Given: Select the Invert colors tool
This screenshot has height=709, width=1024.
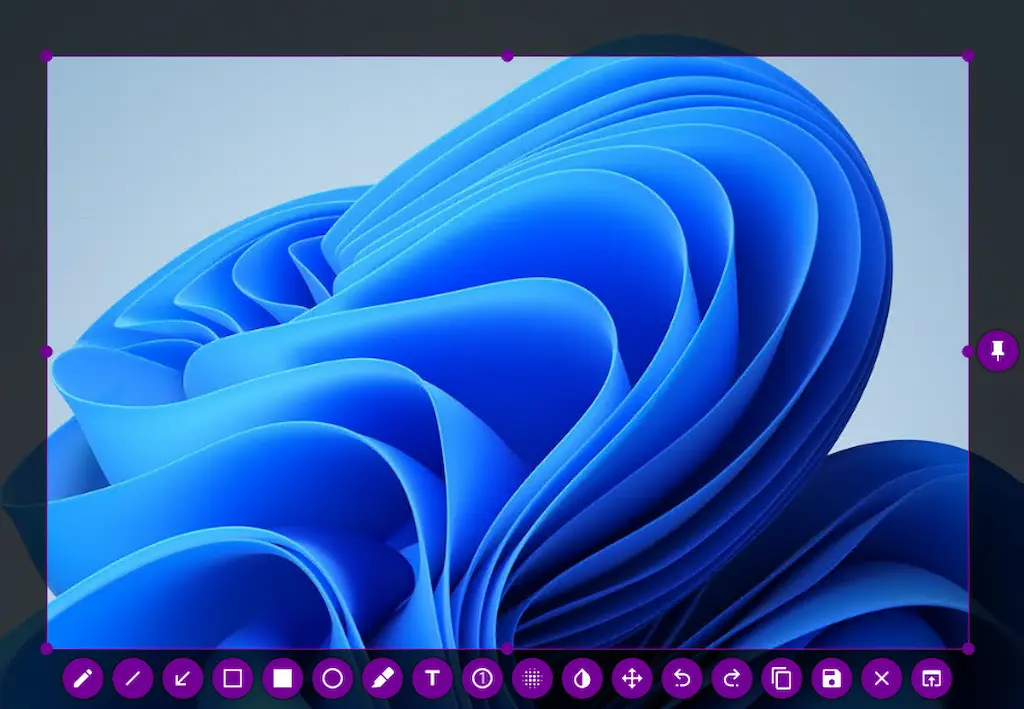Looking at the screenshot, I should 582,678.
